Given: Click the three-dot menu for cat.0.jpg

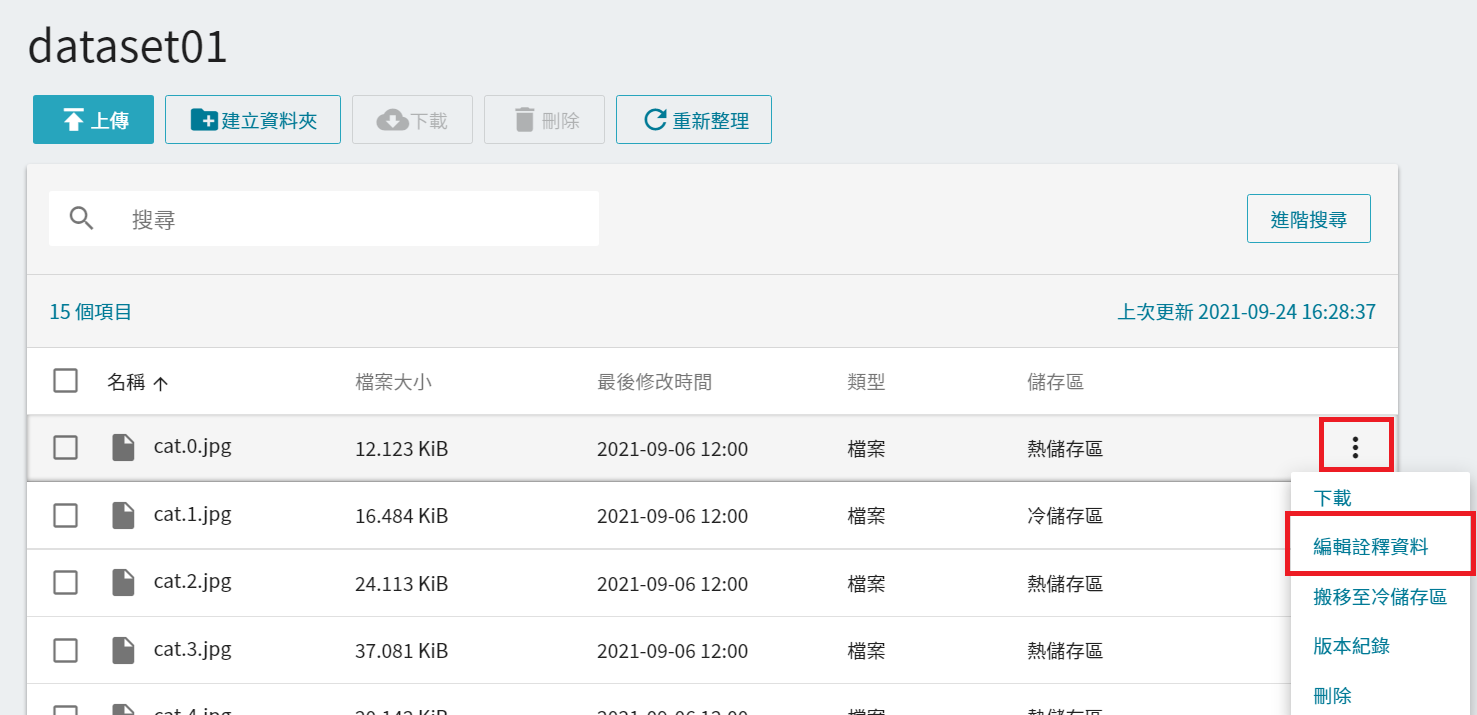Looking at the screenshot, I should pos(1355,447).
